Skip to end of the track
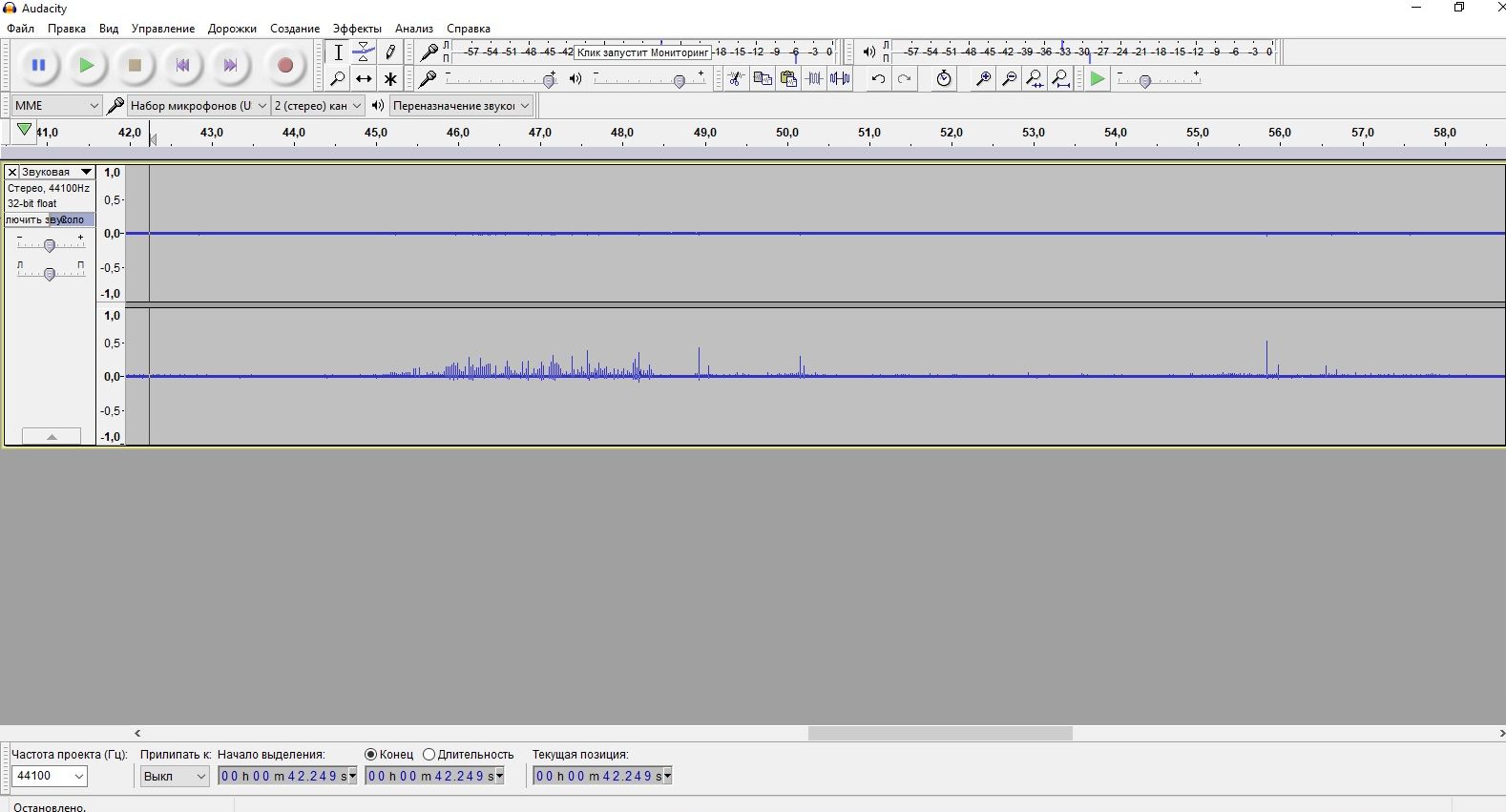 (230, 65)
